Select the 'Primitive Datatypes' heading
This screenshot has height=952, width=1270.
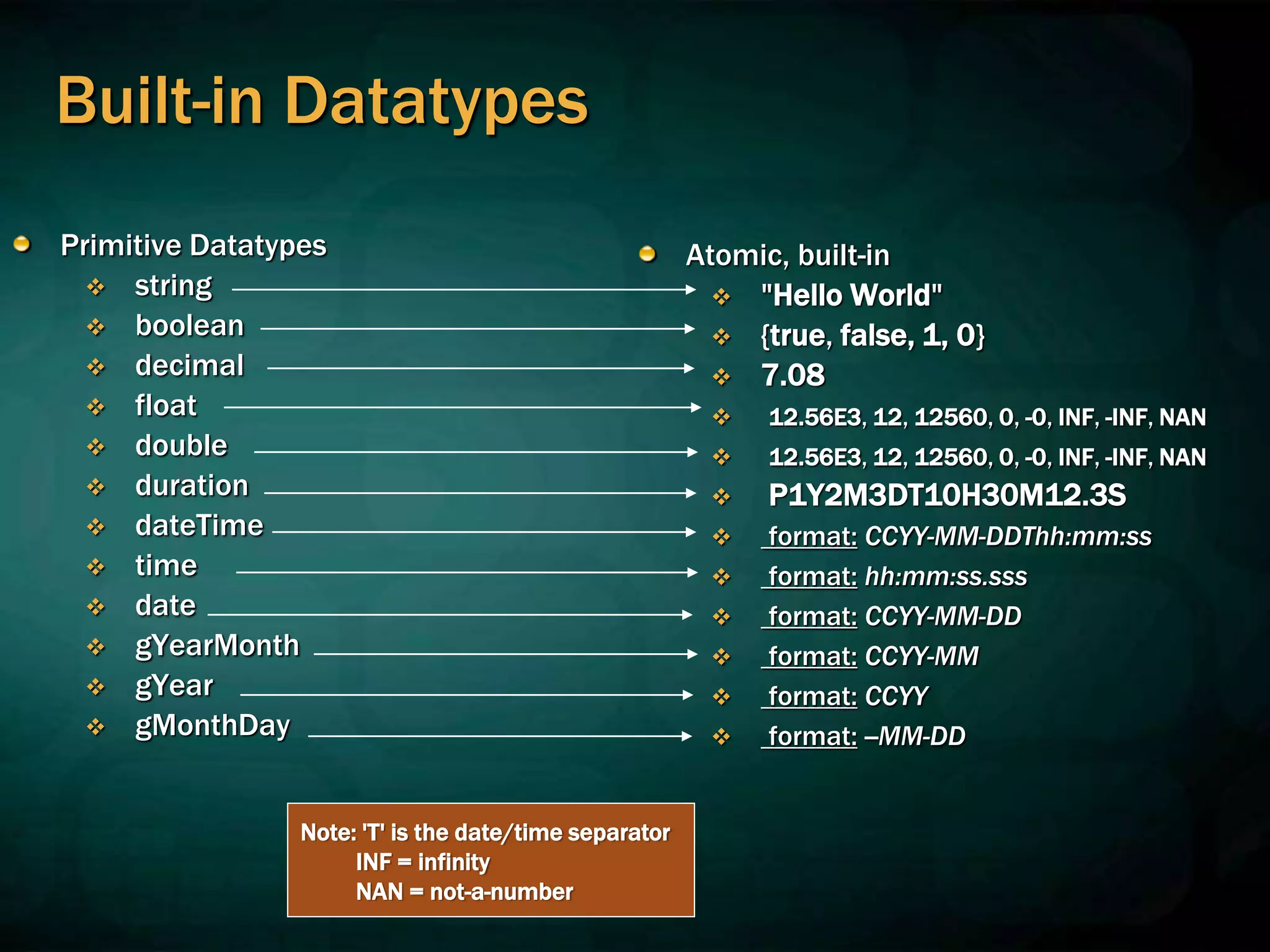click(193, 245)
